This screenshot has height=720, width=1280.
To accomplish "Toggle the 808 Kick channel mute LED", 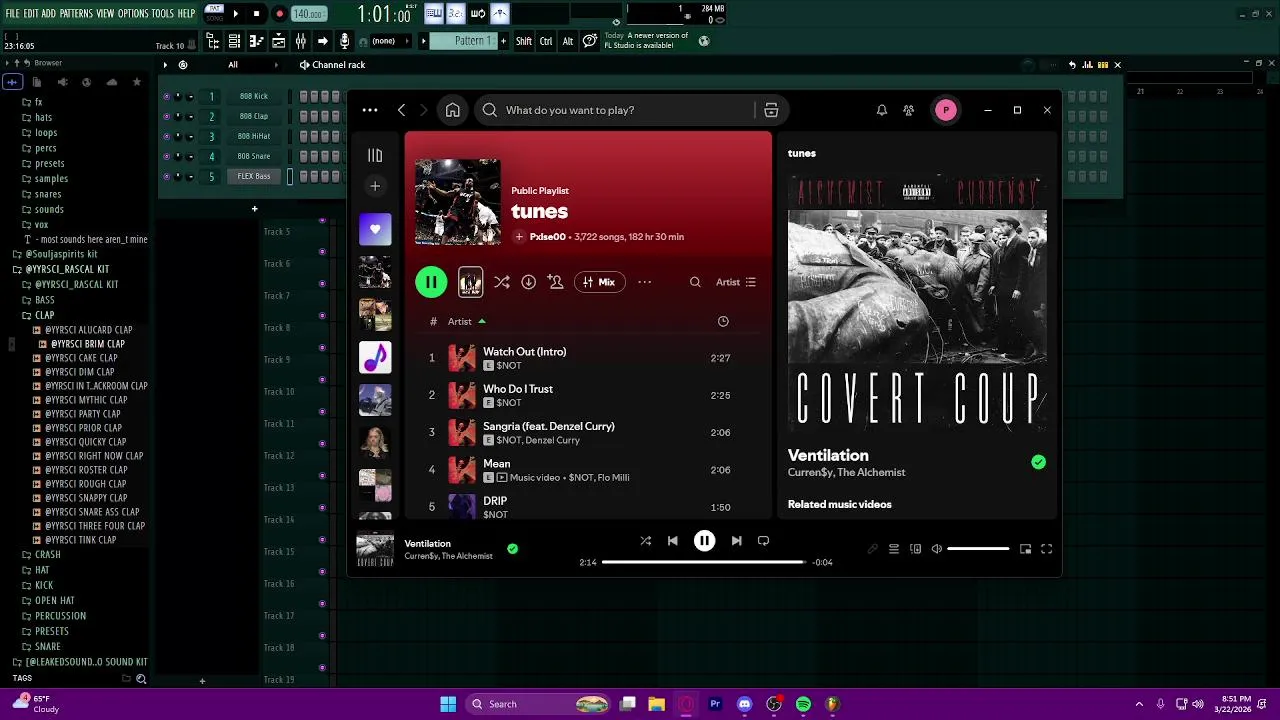I will coord(167,96).
